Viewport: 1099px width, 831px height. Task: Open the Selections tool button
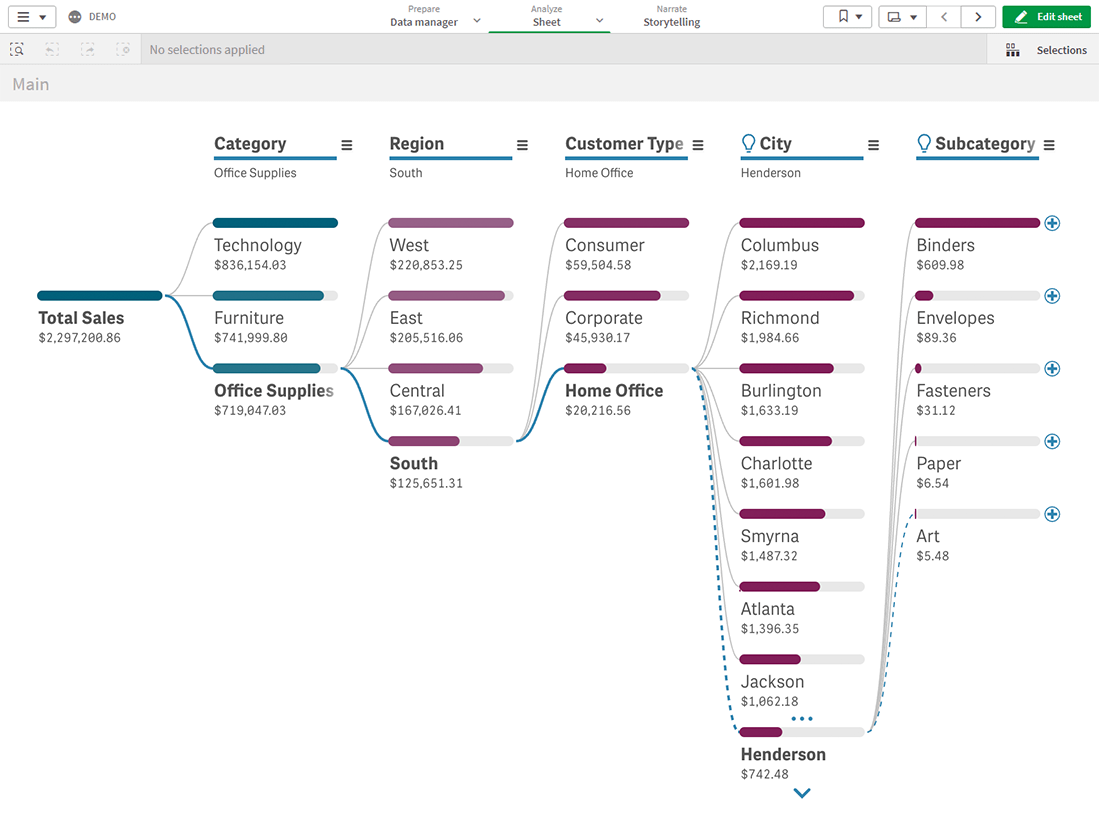pos(1047,50)
